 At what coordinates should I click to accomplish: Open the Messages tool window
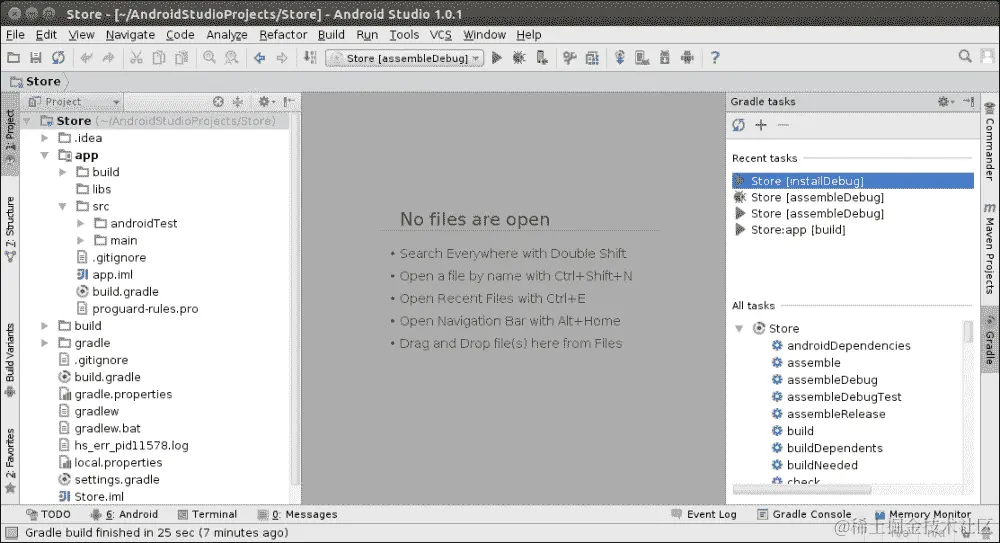click(297, 514)
